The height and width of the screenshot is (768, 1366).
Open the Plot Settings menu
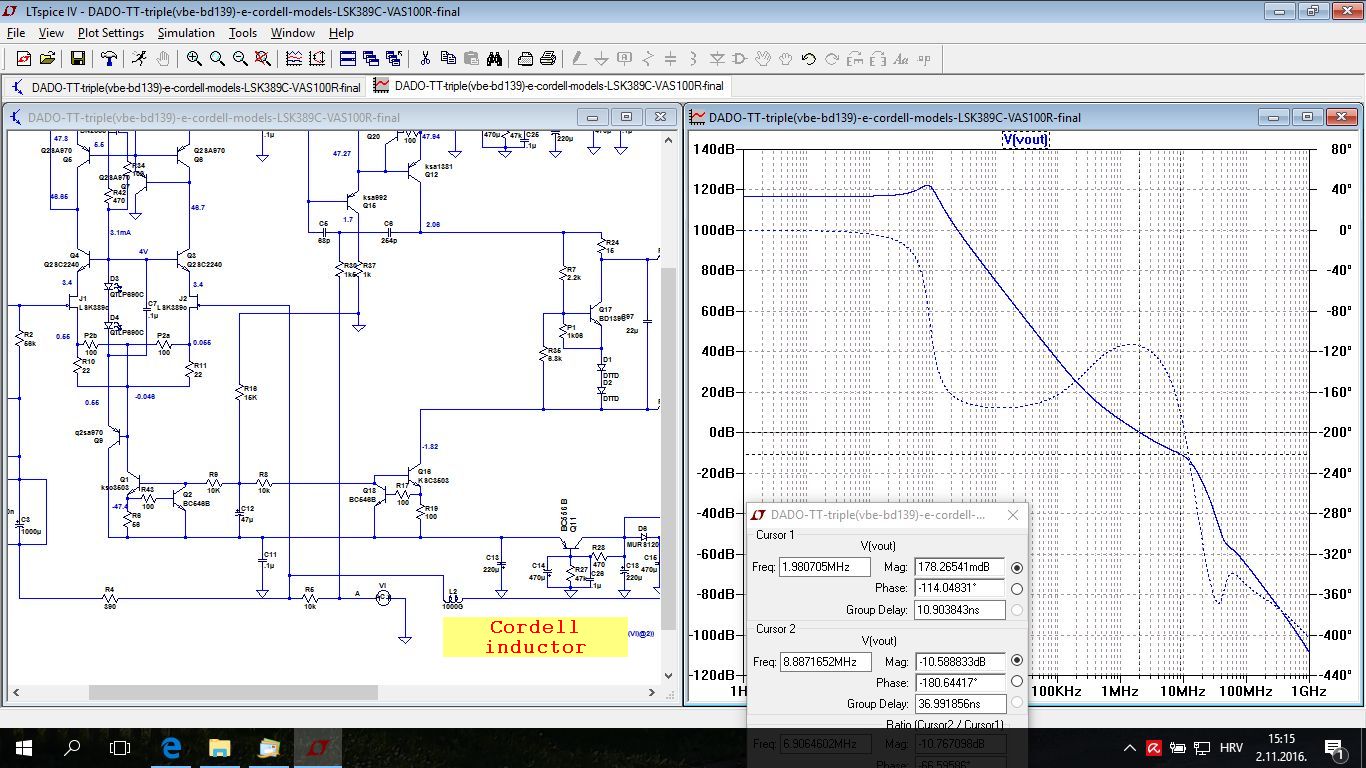(x=111, y=33)
